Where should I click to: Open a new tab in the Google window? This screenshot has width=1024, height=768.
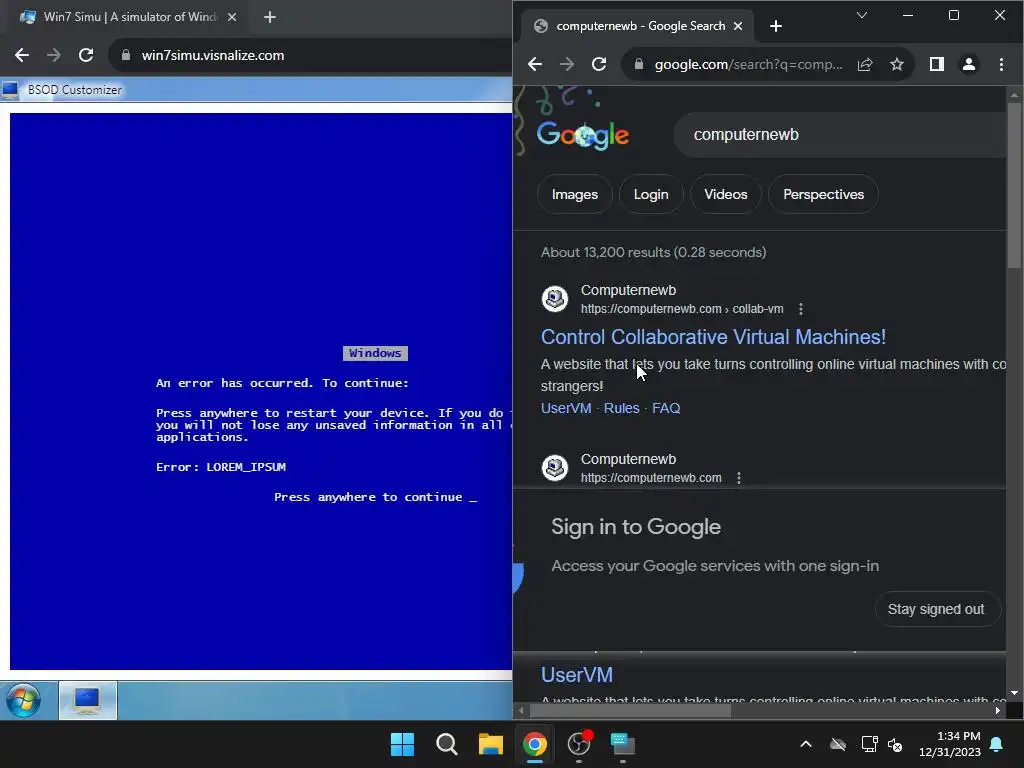pyautogui.click(x=776, y=26)
